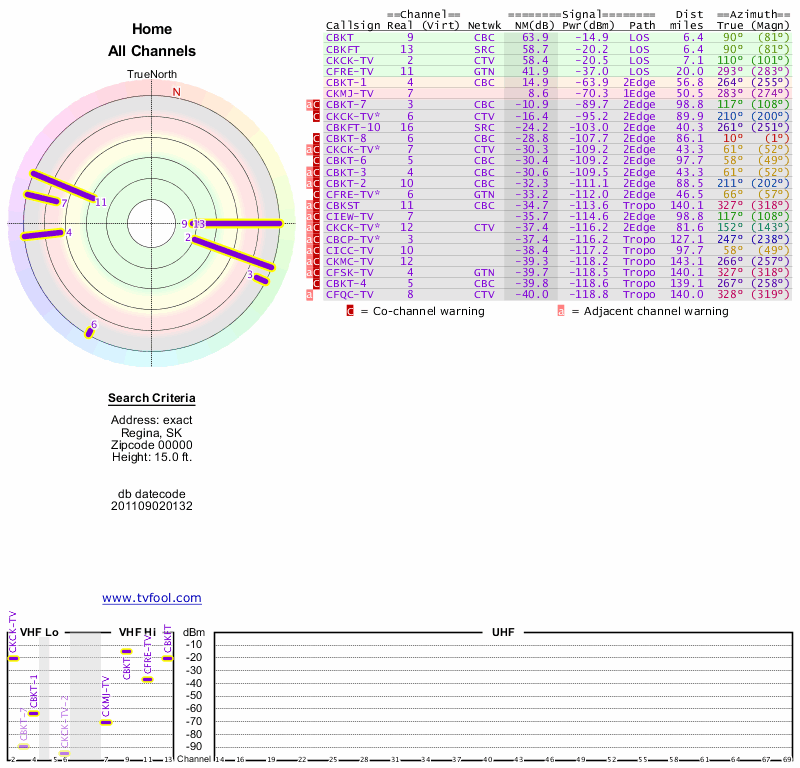
Task: Select the CFSK-TV callsign in the table
Action: click(350, 272)
